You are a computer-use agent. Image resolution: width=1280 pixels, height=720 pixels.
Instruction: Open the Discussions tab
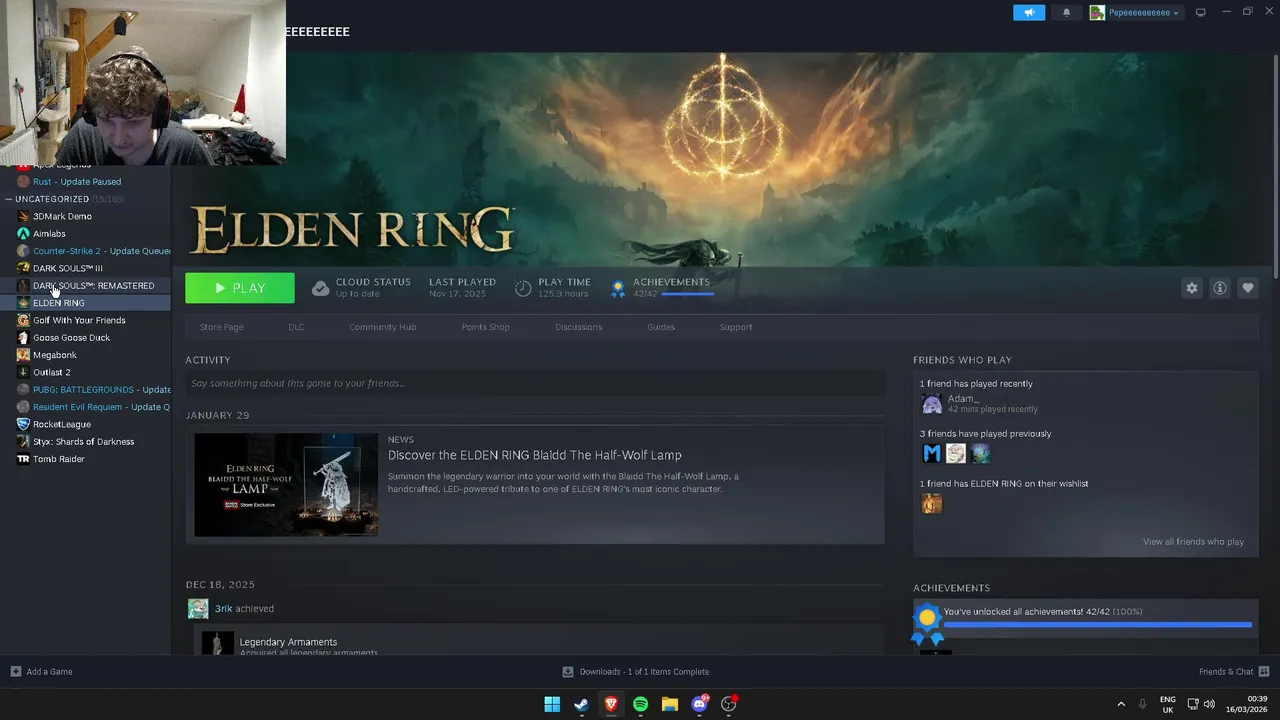click(579, 327)
